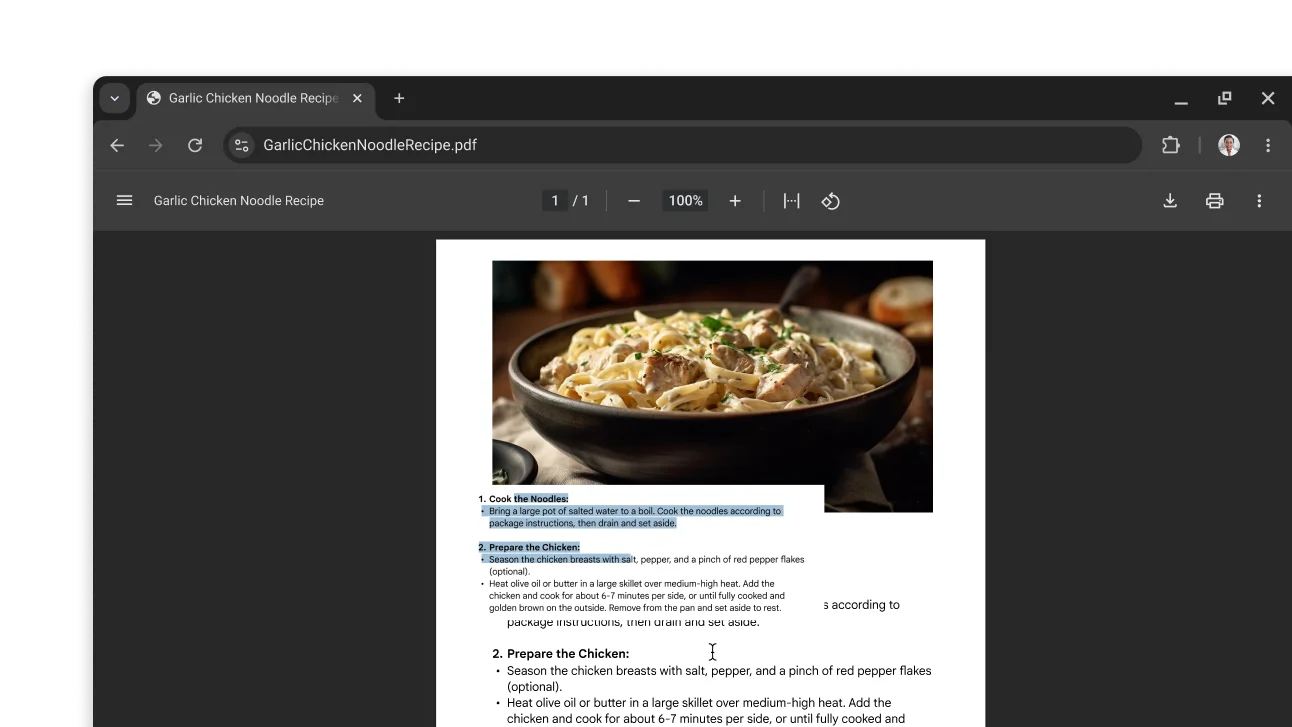Viewport: 1292px width, 727px height.
Task: Click the address bar showing GarlicChickenNoodleRecipe.pdf
Action: pos(600,145)
